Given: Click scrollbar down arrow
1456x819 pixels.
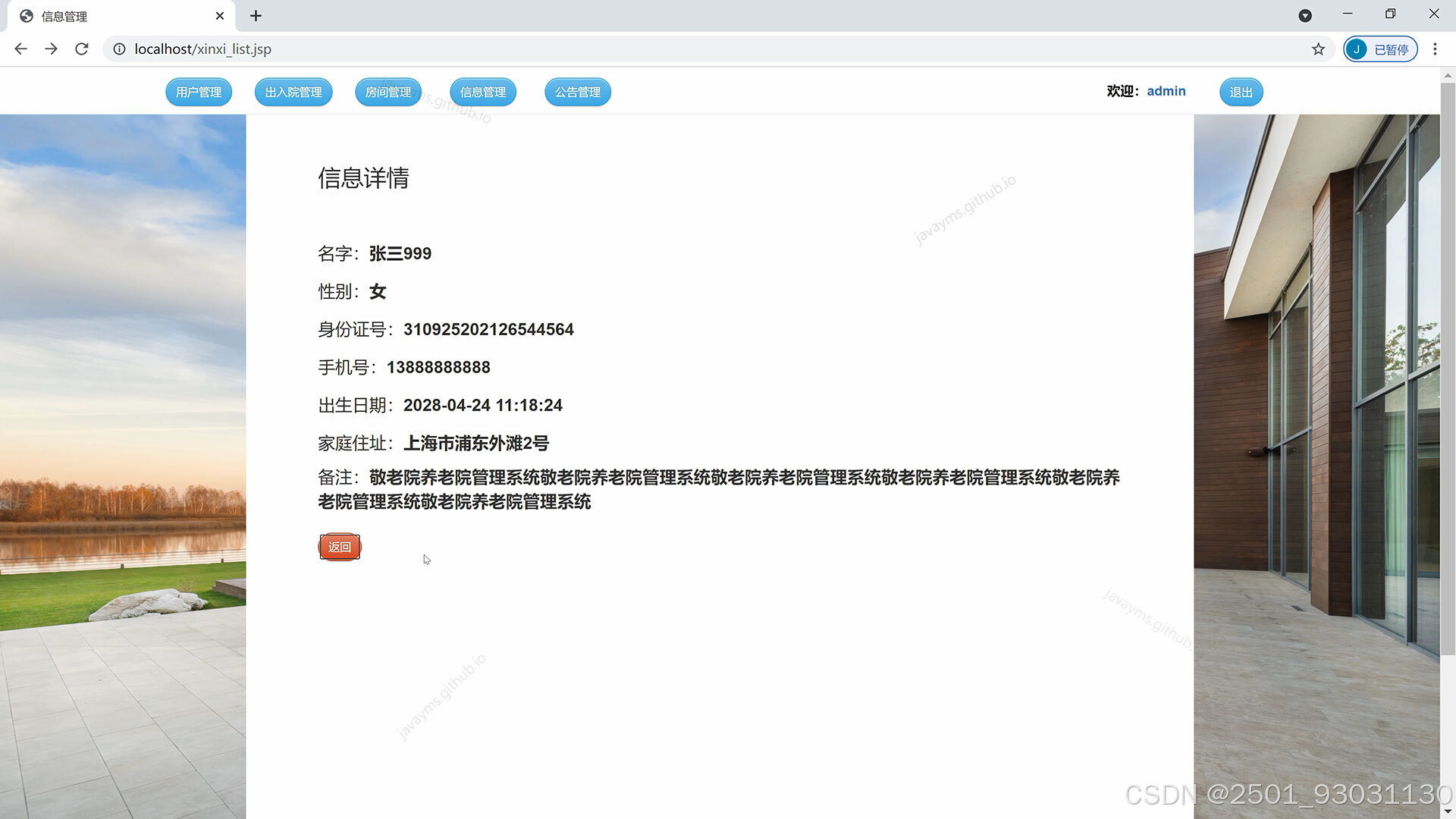Looking at the screenshot, I should click(x=1448, y=811).
